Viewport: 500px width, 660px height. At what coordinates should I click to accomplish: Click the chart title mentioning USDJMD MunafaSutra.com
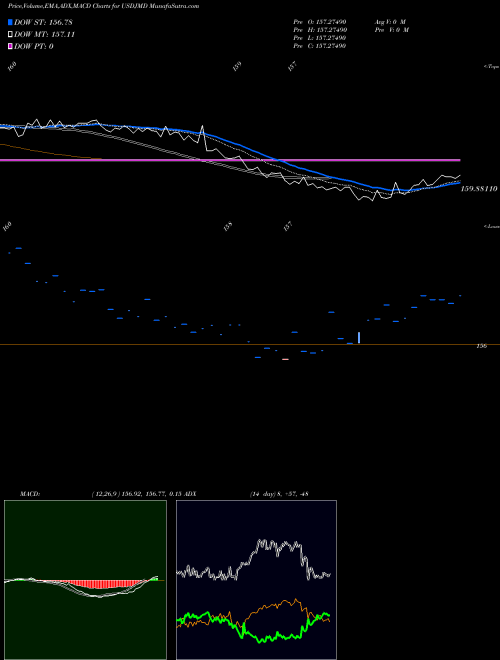click(x=104, y=6)
